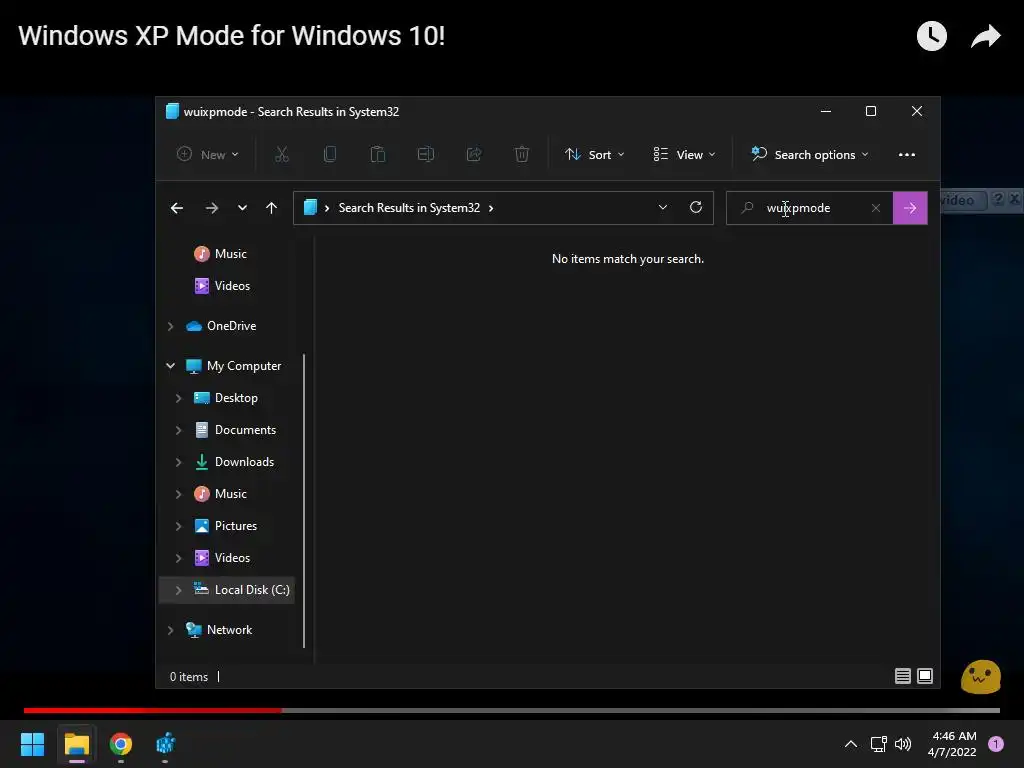Open the network tray icon
The width and height of the screenshot is (1024, 768).
[x=878, y=744]
